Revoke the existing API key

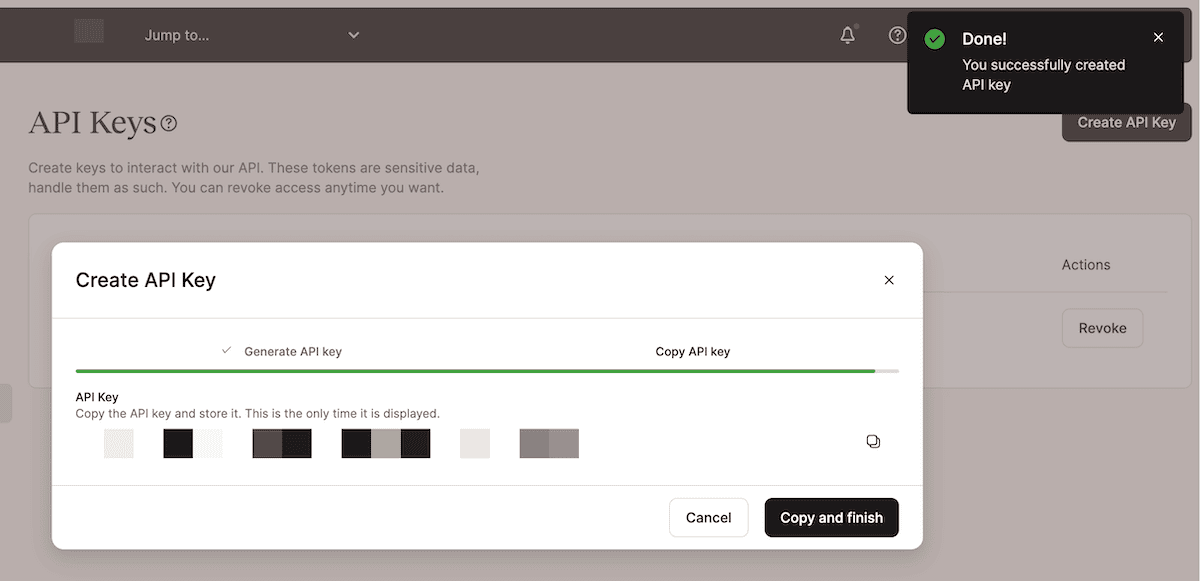click(1102, 328)
